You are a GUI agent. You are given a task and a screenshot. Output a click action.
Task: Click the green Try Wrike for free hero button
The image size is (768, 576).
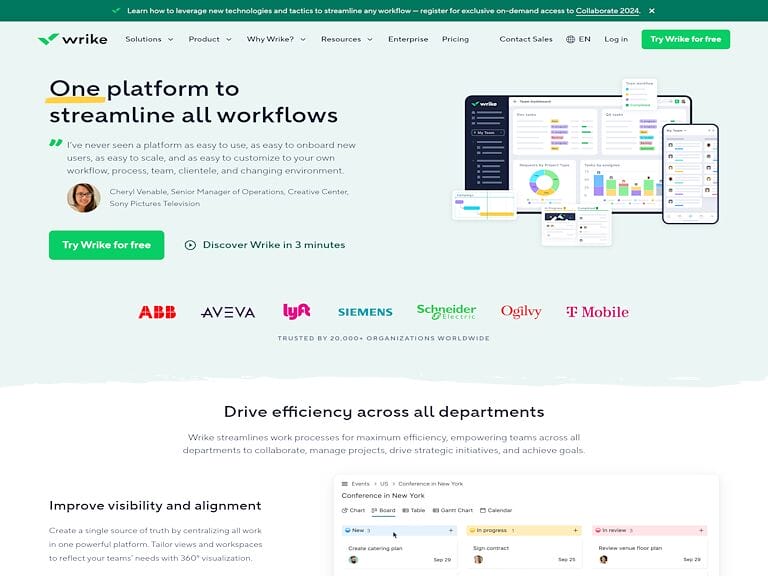pos(106,245)
